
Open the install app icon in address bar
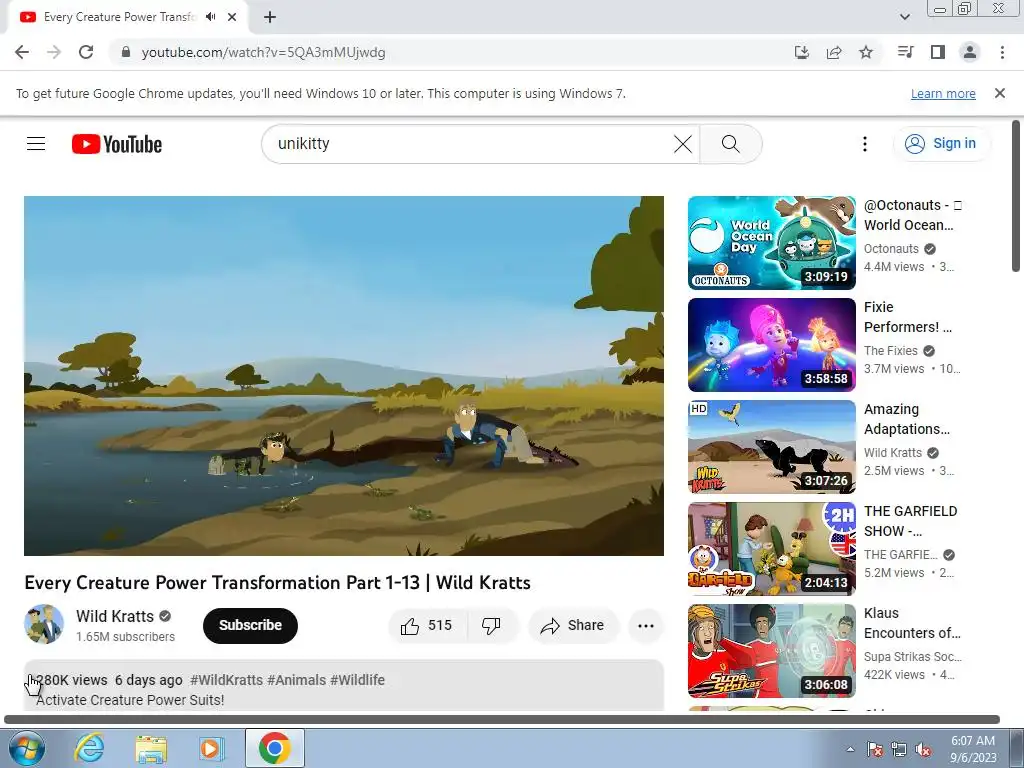point(801,52)
